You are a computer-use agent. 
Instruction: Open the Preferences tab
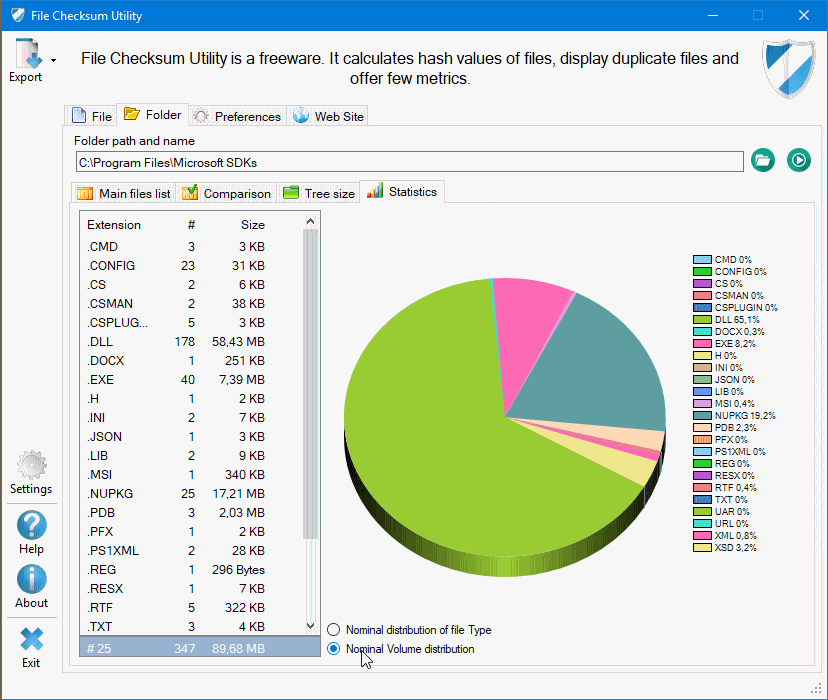coord(237,116)
